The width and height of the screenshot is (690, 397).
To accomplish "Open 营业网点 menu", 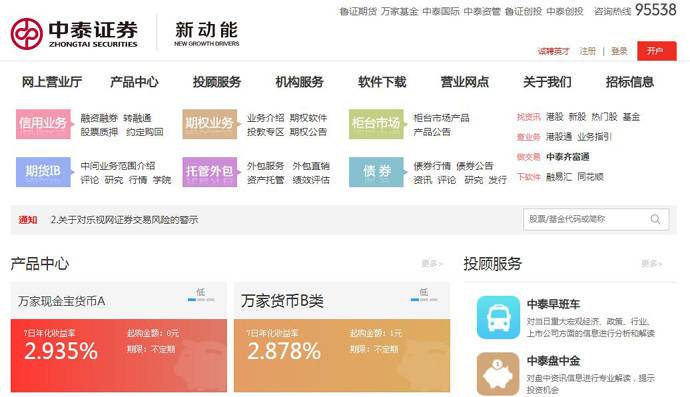I will (x=465, y=82).
